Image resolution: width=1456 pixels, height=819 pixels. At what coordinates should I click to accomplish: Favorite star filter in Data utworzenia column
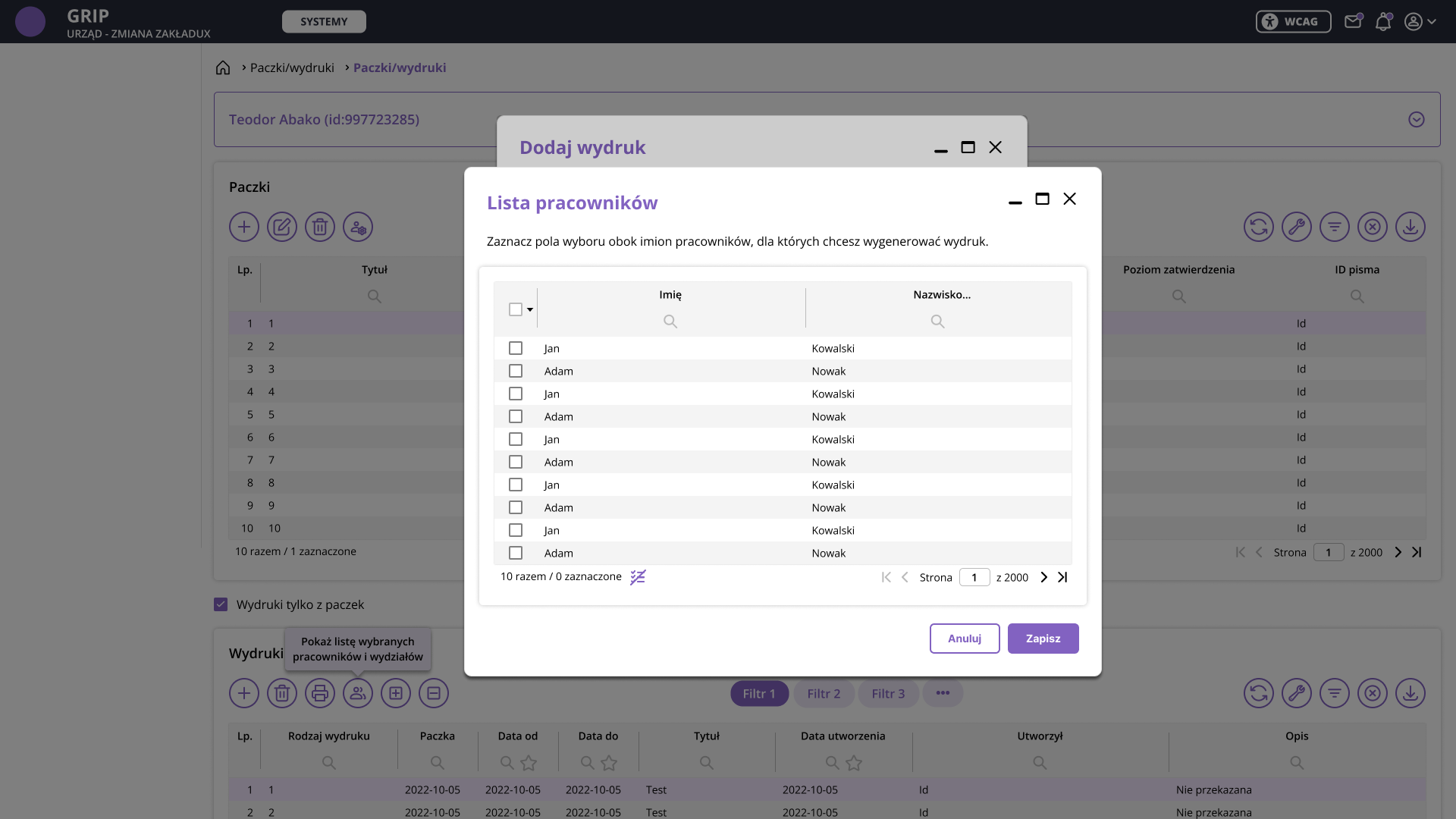(x=854, y=763)
